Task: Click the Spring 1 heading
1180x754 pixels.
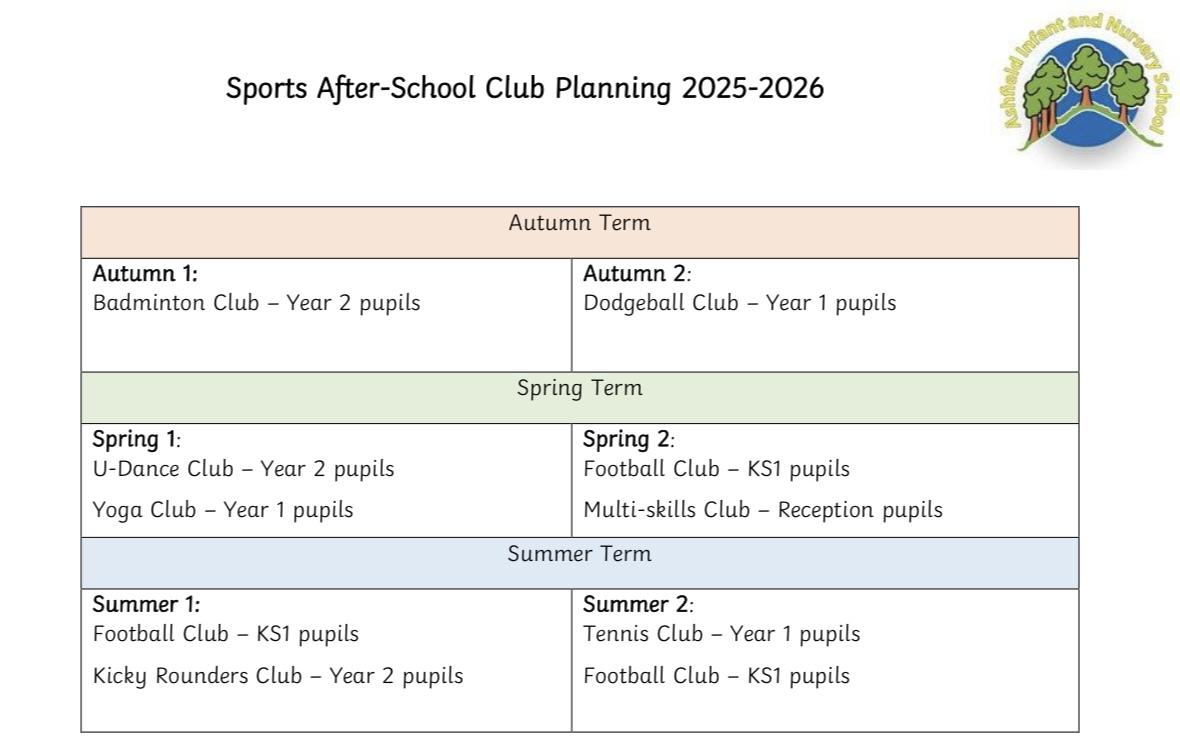Action: [136, 439]
